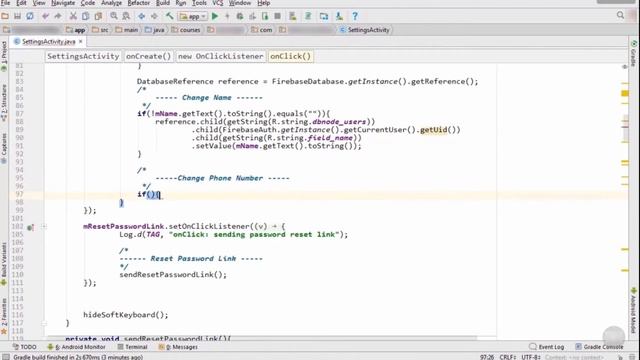This screenshot has width=640, height=360.
Task: Click the Forward navigation icon
Action: 154,16
